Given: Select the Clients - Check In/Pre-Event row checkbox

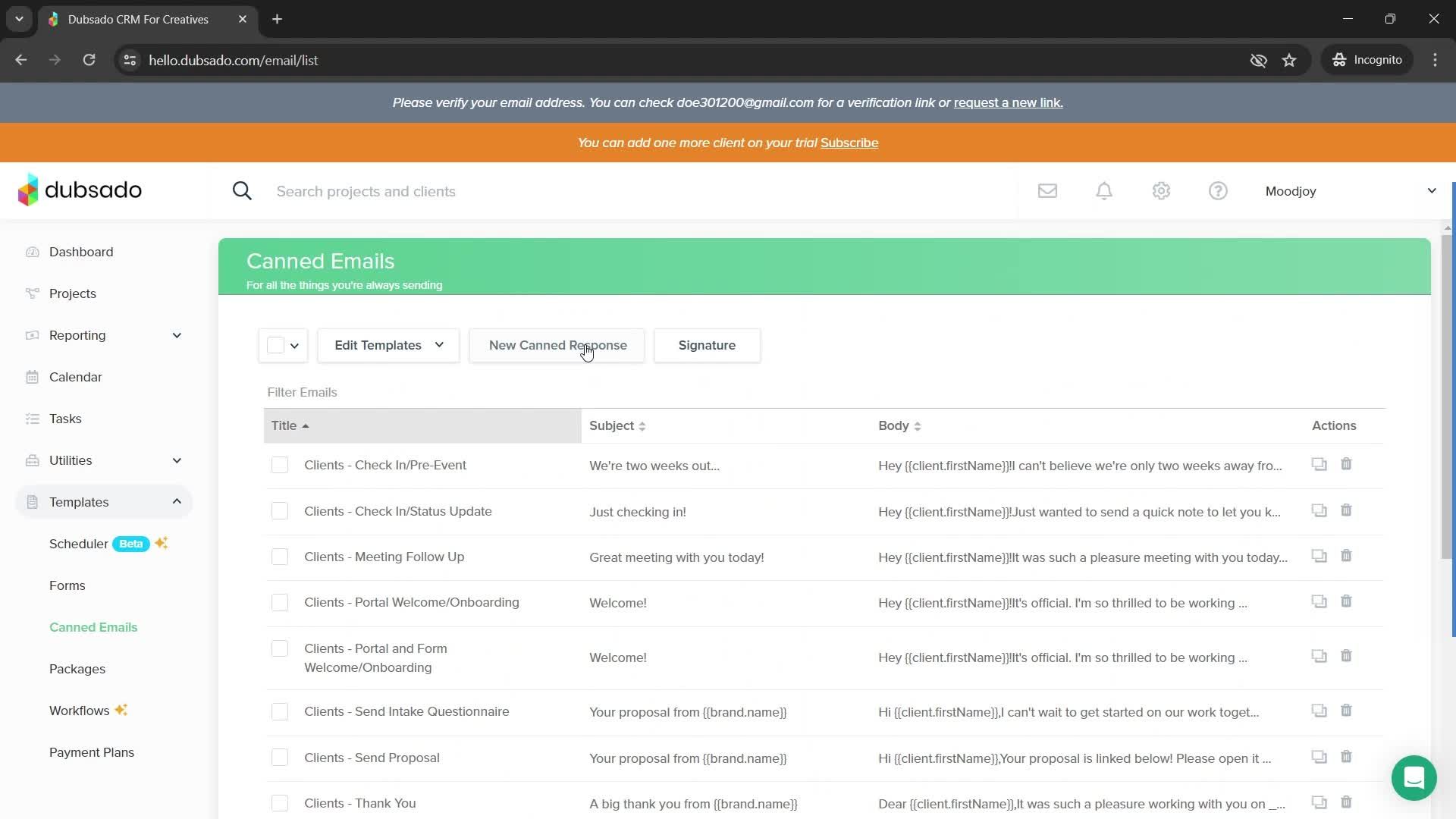Looking at the screenshot, I should point(280,465).
